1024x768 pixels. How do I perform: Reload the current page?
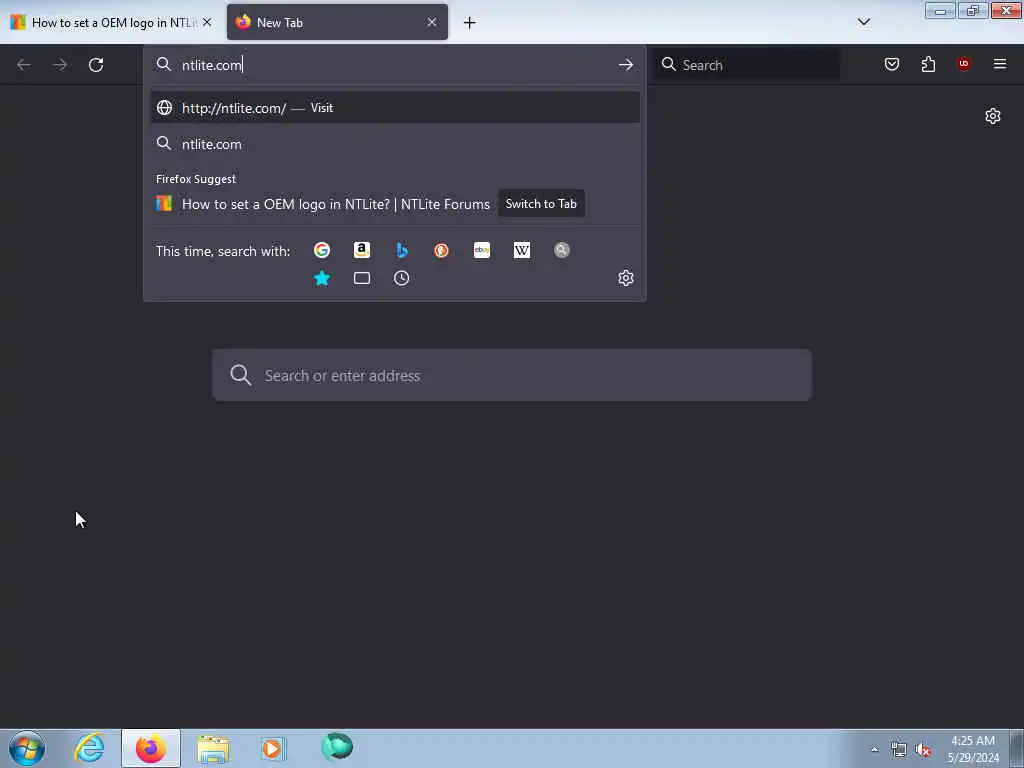[96, 65]
